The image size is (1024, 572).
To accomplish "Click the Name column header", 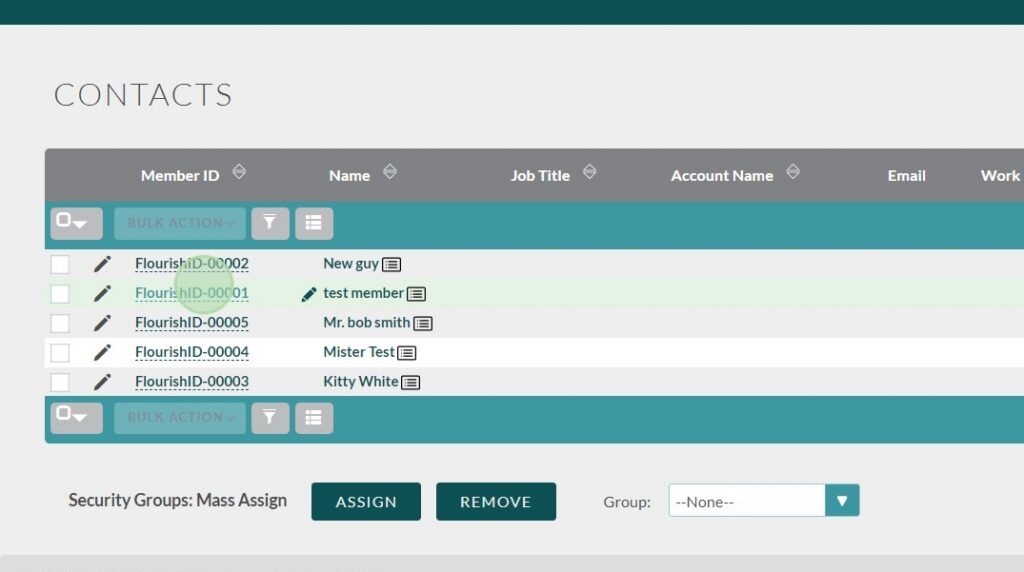I will 349,175.
